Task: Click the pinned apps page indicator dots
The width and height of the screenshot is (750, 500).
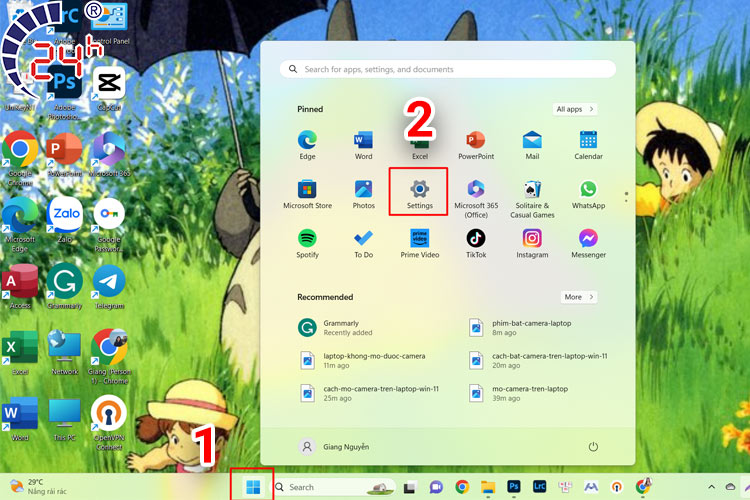Action: 626,197
